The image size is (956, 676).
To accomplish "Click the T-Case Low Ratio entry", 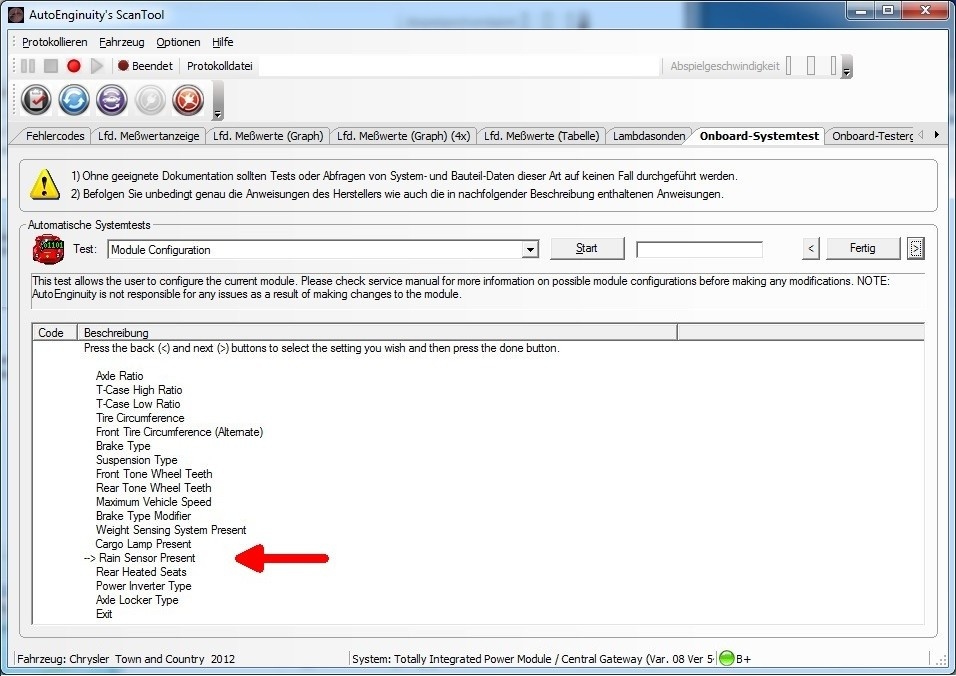I will [x=138, y=404].
